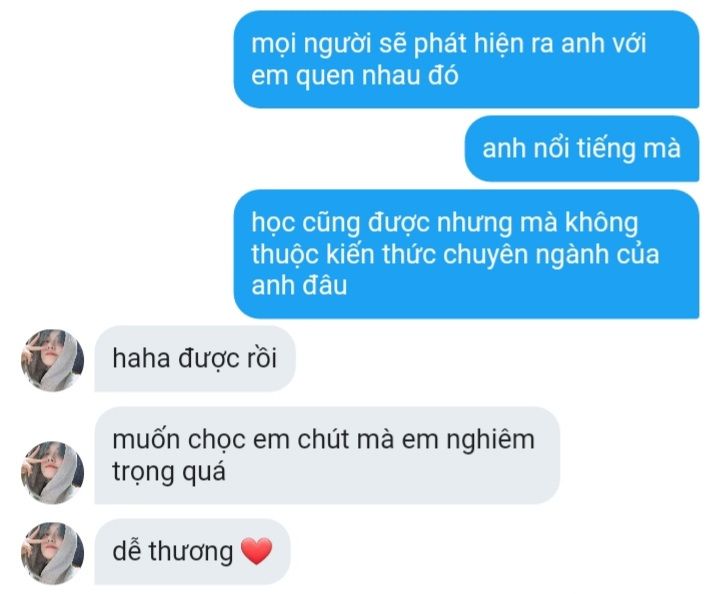Click the 'anh đâu' text line
This screenshot has width=716, height=594.
click(x=299, y=285)
